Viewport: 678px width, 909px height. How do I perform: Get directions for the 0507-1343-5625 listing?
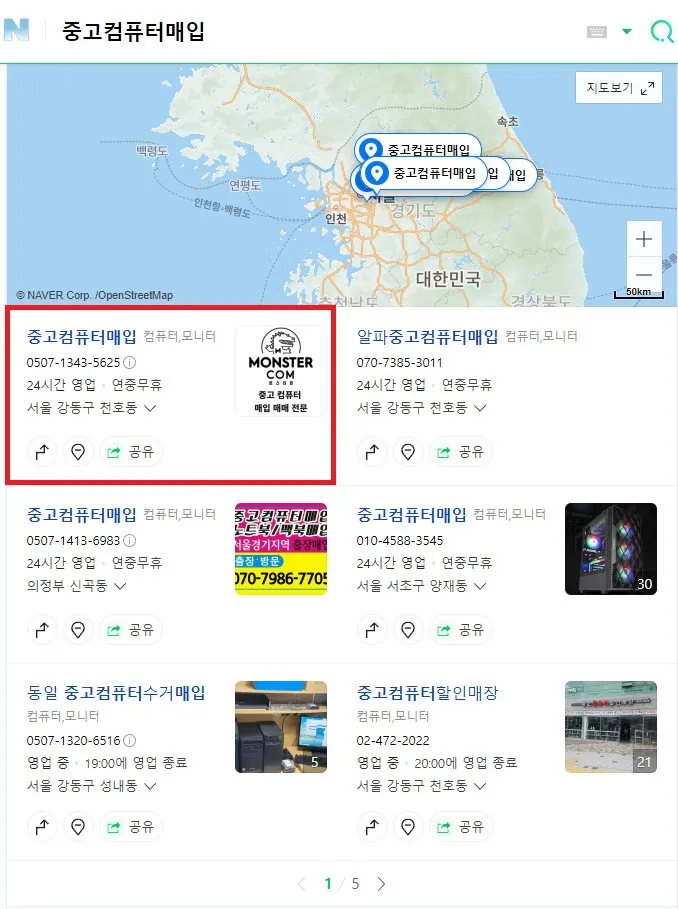pyautogui.click(x=42, y=451)
